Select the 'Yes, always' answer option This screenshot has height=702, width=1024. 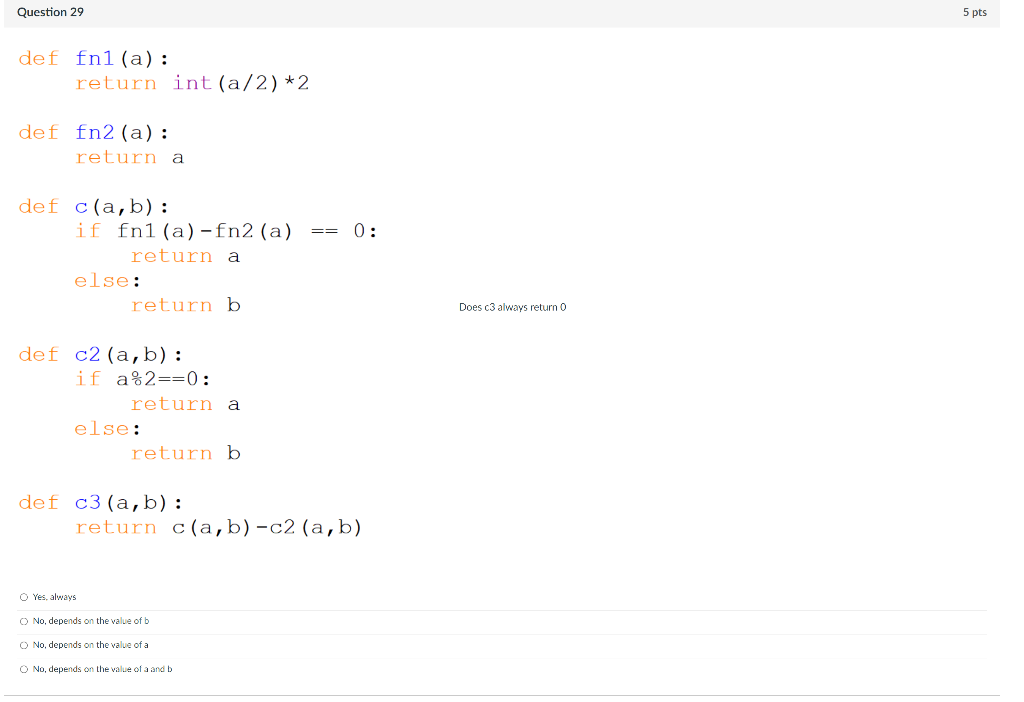click(24, 597)
